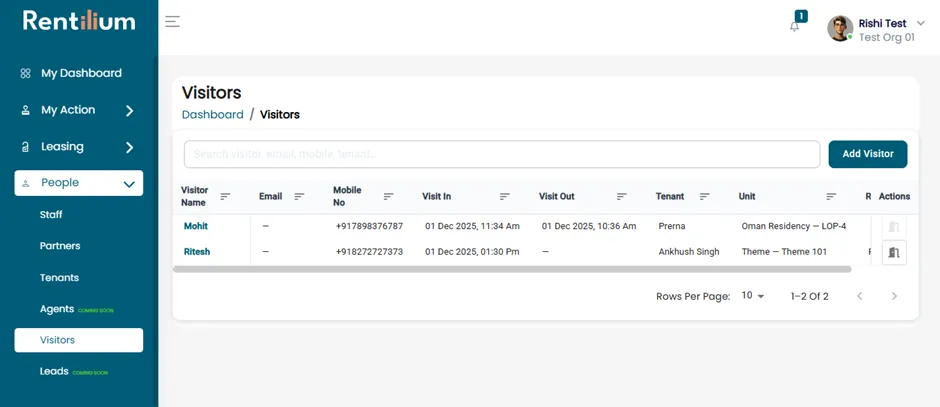Click the Rentilium logo
This screenshot has height=407, width=940.
click(x=79, y=21)
